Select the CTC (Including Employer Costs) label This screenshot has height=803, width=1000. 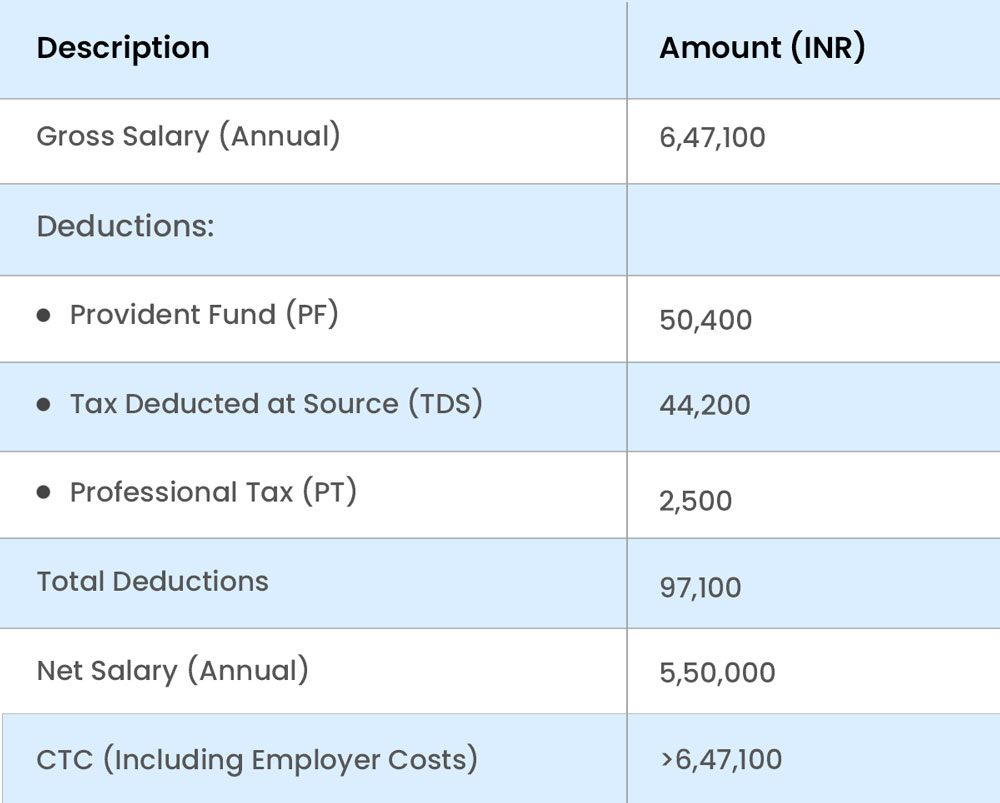257,760
